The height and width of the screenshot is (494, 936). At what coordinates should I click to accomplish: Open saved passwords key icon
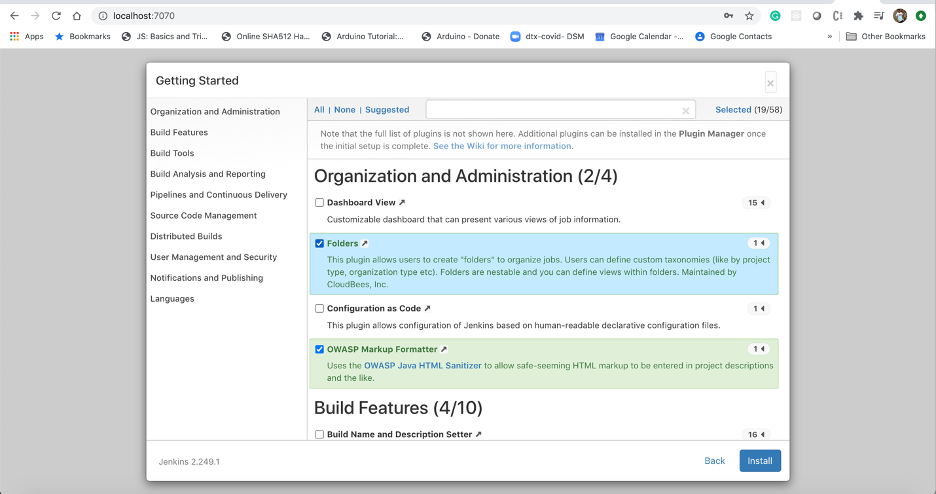(728, 16)
